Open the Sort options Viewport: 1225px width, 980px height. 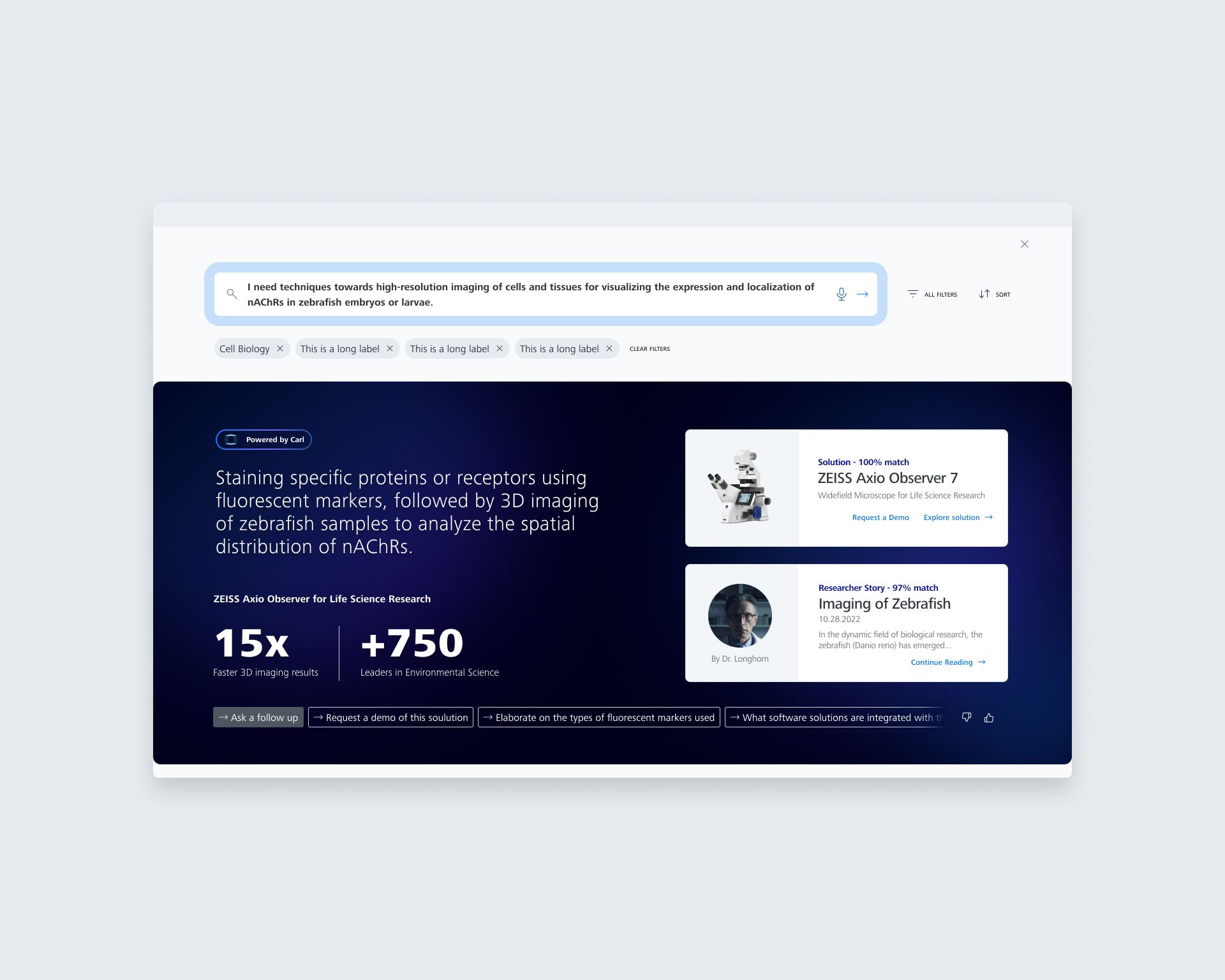[x=995, y=294]
